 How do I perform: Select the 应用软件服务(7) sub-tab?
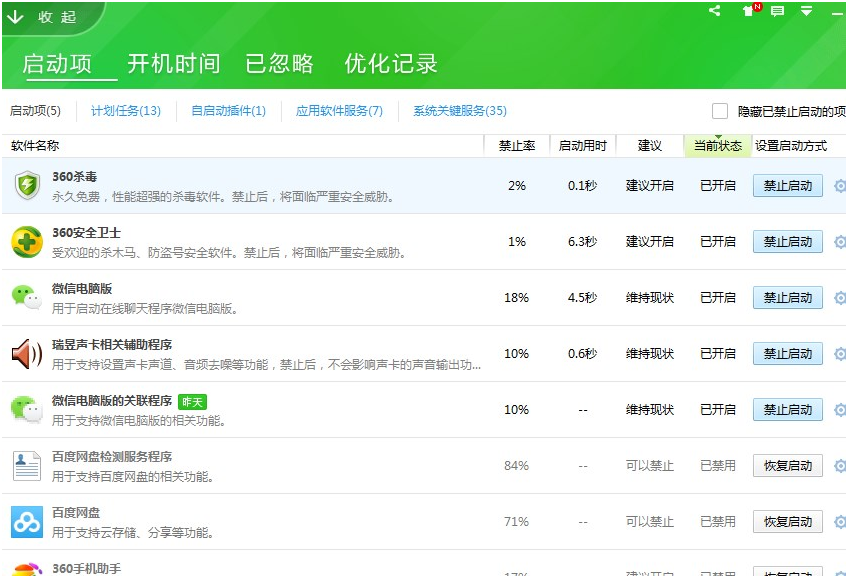point(339,111)
